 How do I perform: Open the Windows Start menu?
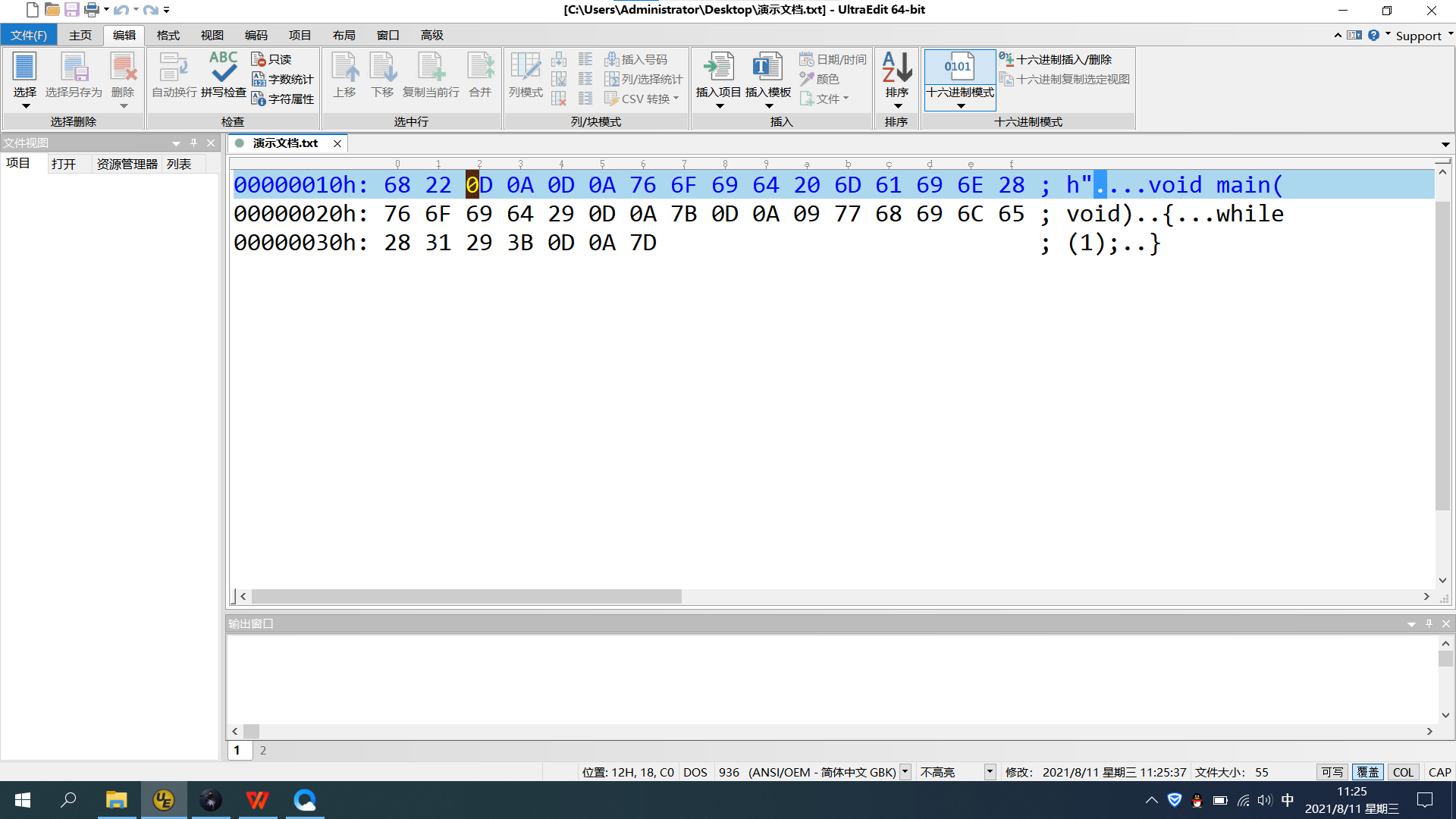tap(23, 800)
